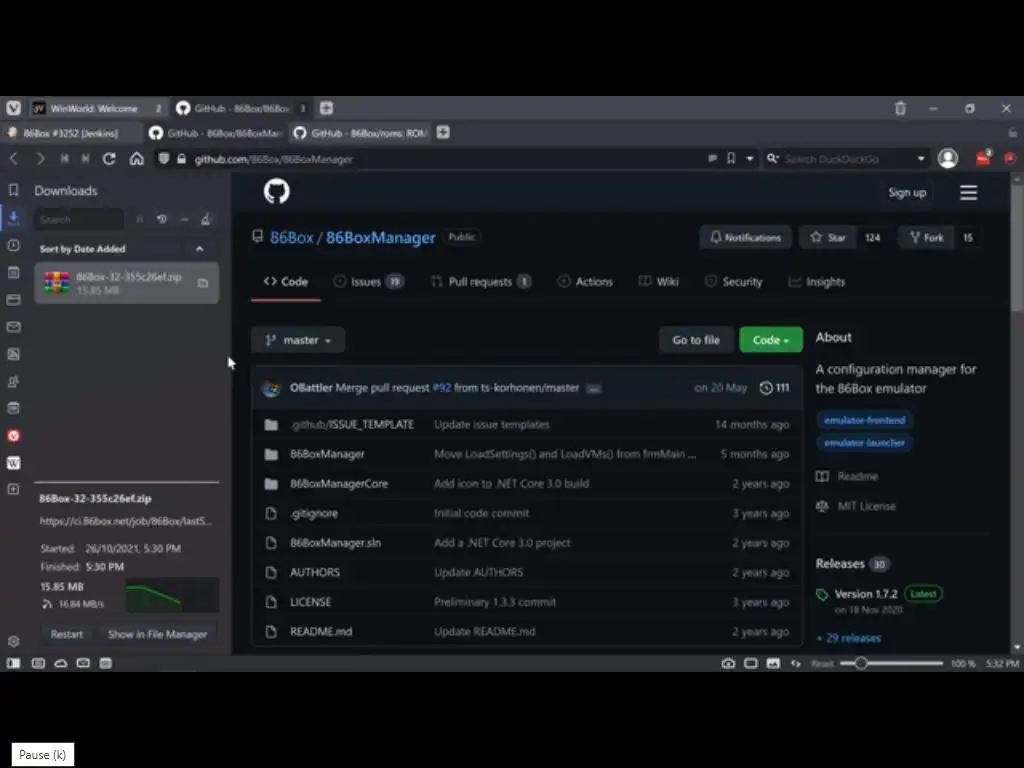Toggle images display in status bar
The height and width of the screenshot is (768, 1024).
[773, 663]
